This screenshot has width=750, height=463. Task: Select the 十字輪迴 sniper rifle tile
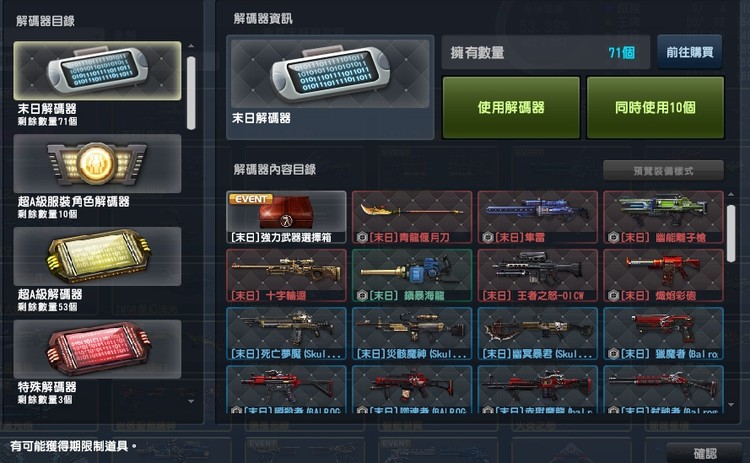click(x=287, y=276)
